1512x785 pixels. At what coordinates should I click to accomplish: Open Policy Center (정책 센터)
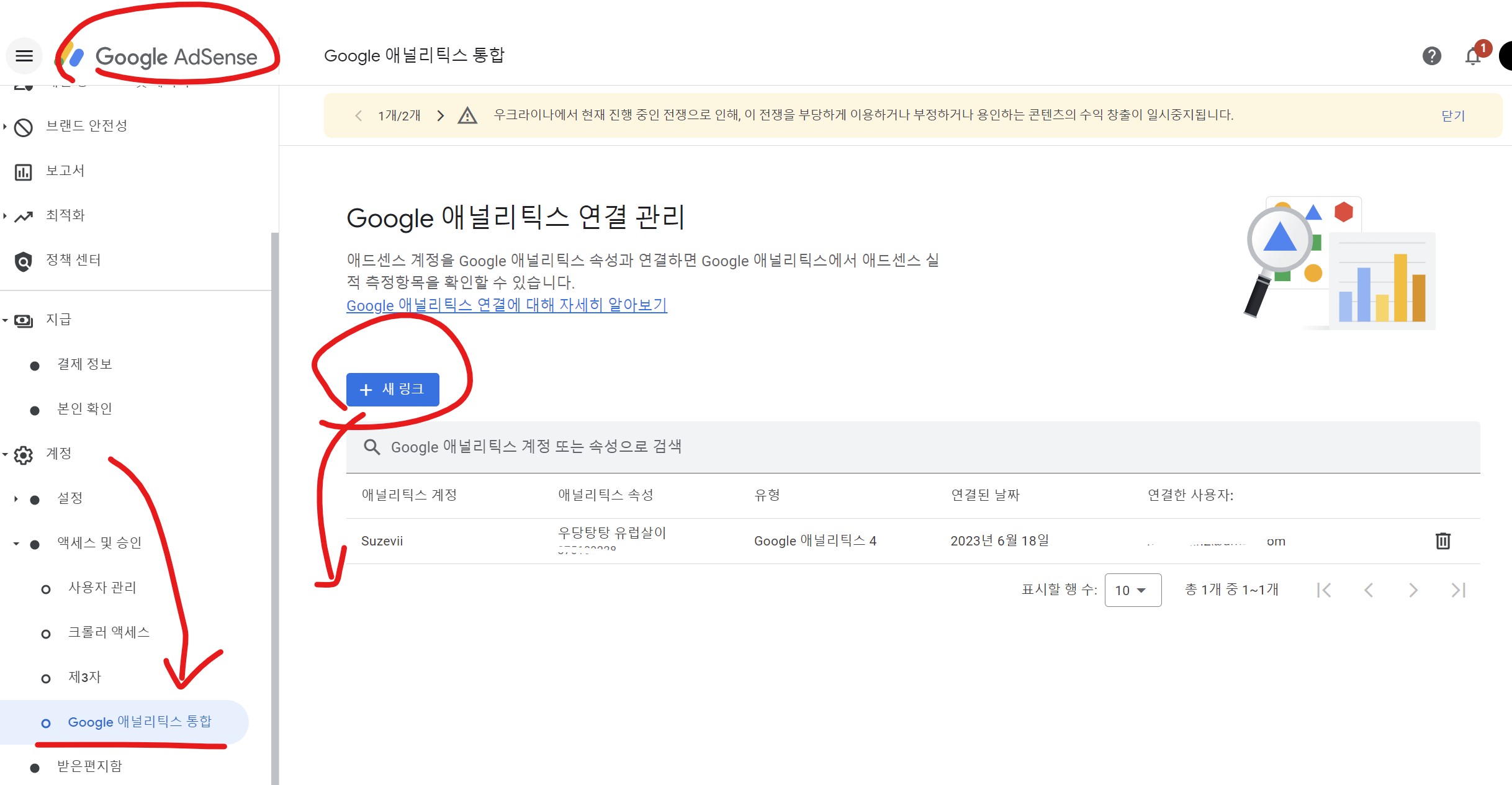click(73, 260)
